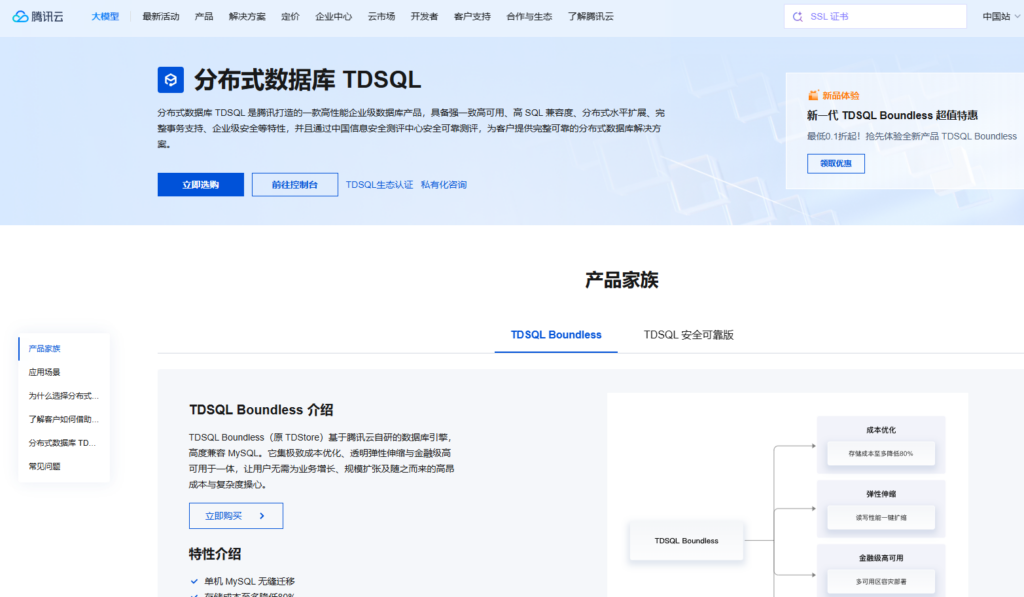This screenshot has height=597, width=1024.
Task: Click the 前往控制台 button
Action: pos(295,185)
